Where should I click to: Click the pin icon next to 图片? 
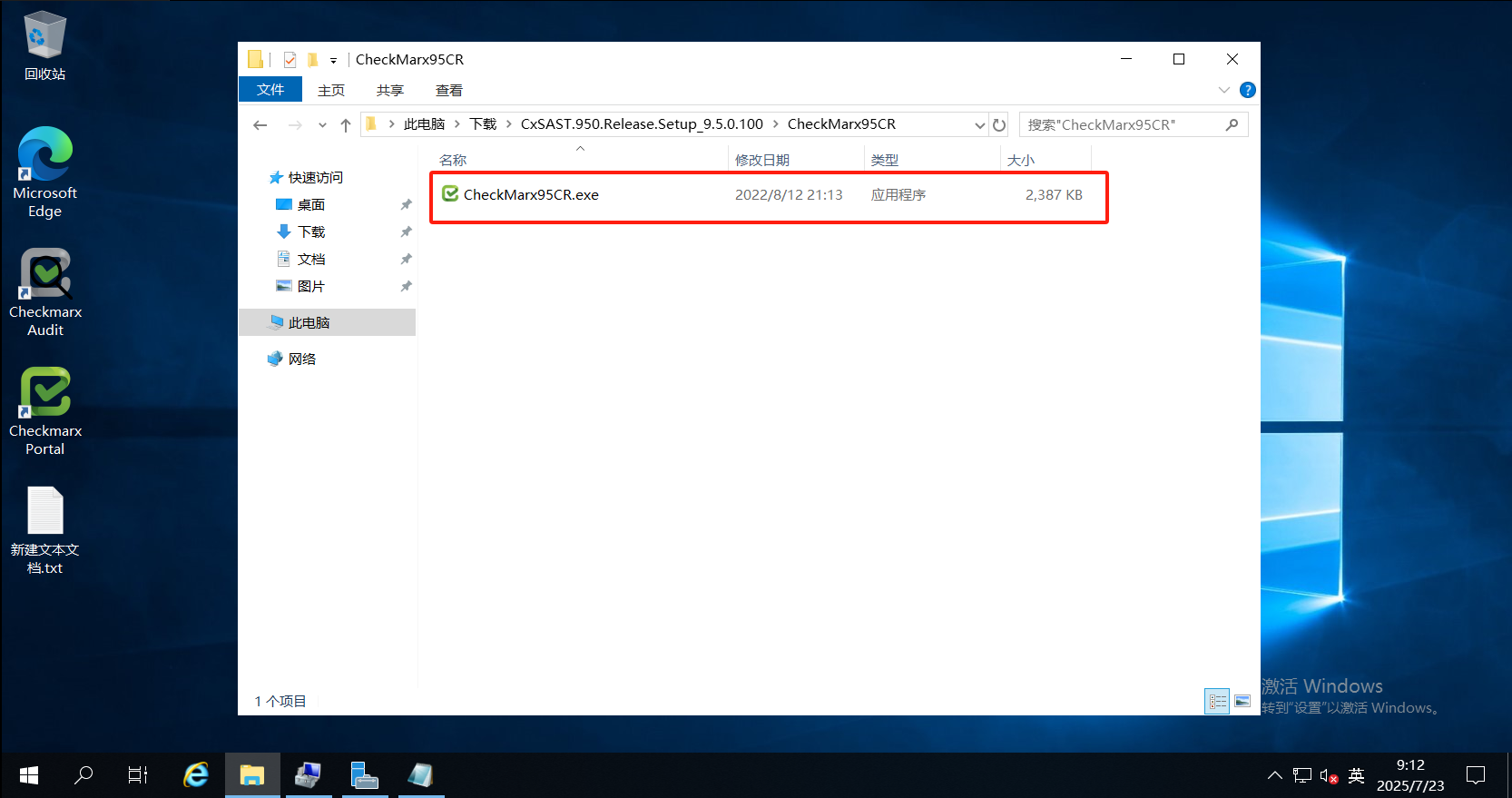406,286
